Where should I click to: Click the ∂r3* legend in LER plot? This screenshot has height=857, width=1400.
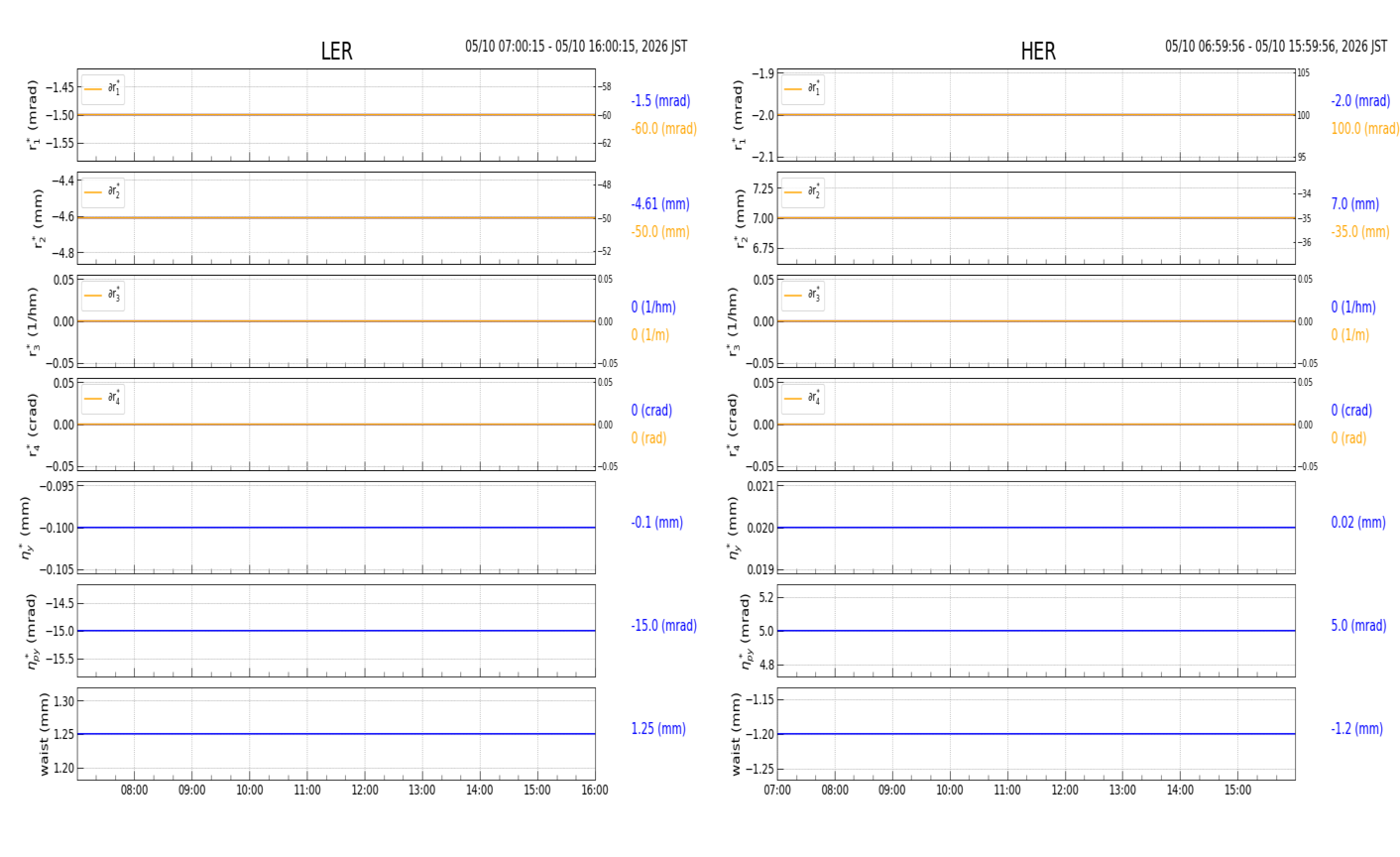pos(103,296)
